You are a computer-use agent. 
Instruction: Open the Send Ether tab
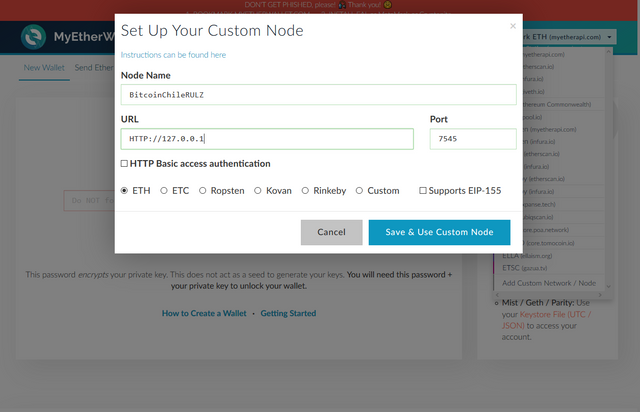[94, 68]
